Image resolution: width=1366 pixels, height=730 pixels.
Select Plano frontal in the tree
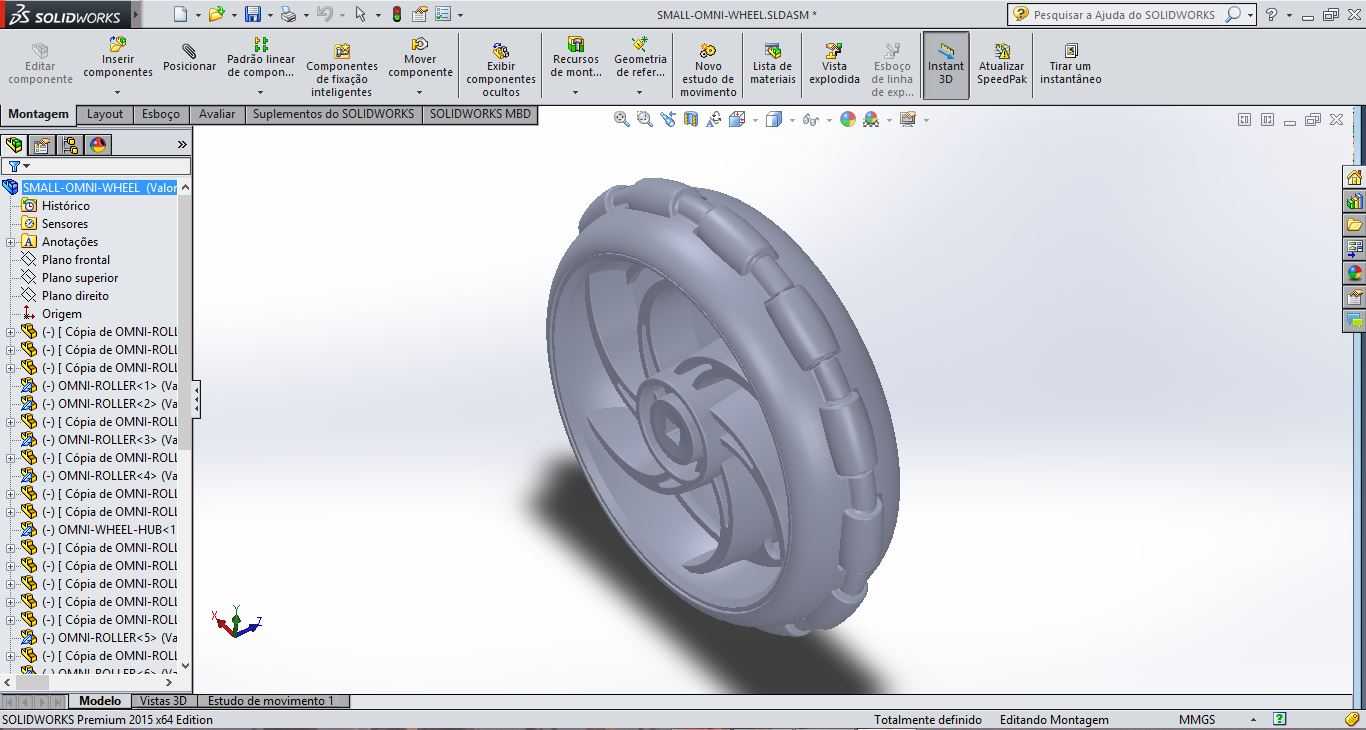76,260
